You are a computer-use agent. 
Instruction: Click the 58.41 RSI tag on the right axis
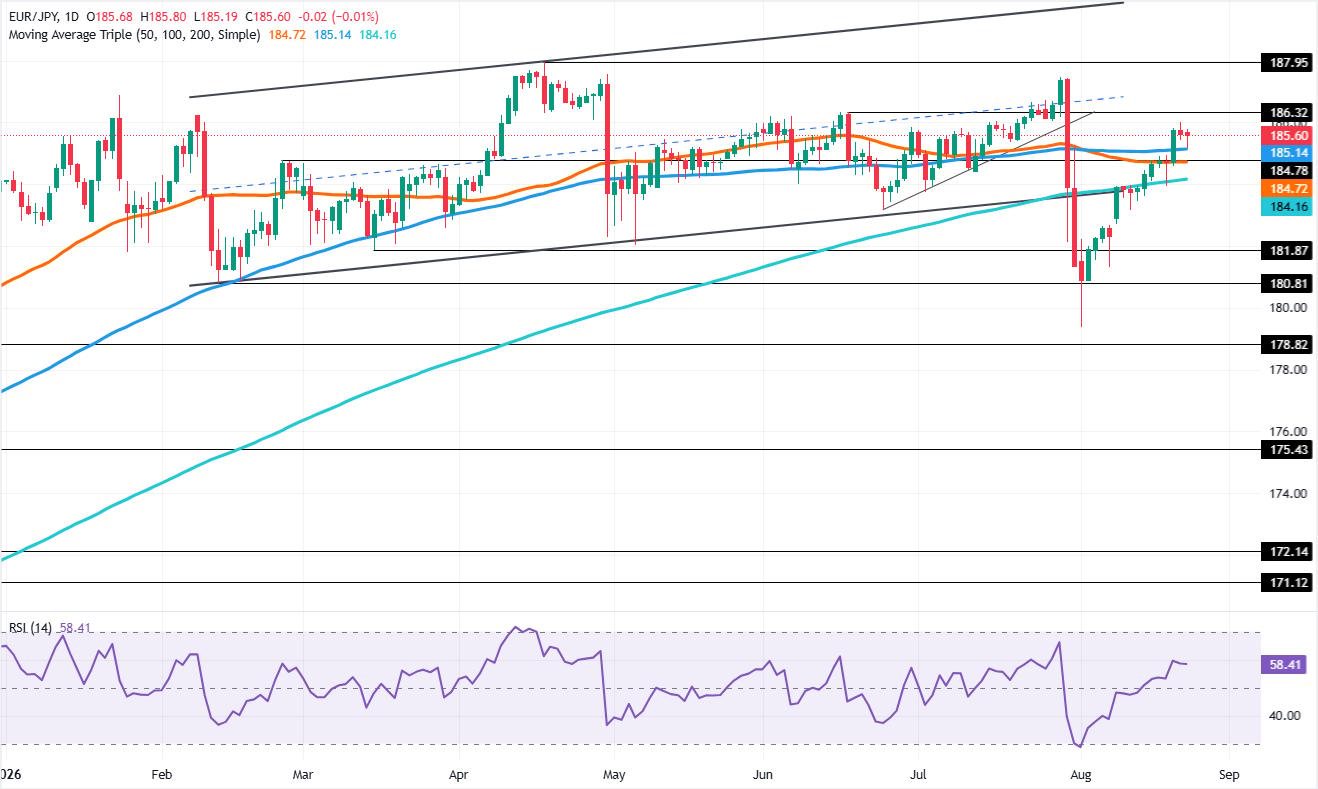[x=1286, y=663]
